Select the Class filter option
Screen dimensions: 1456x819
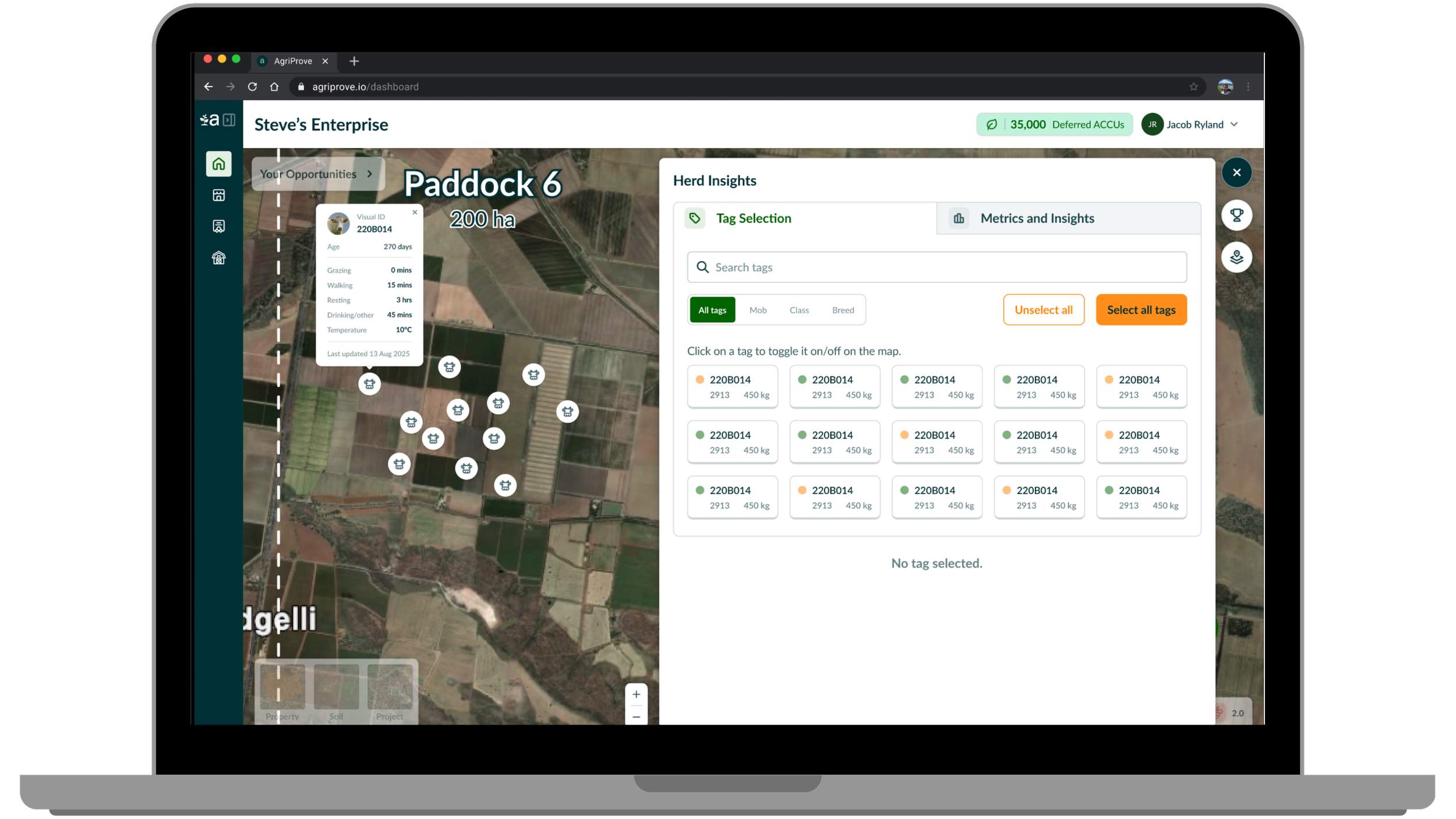coord(799,310)
